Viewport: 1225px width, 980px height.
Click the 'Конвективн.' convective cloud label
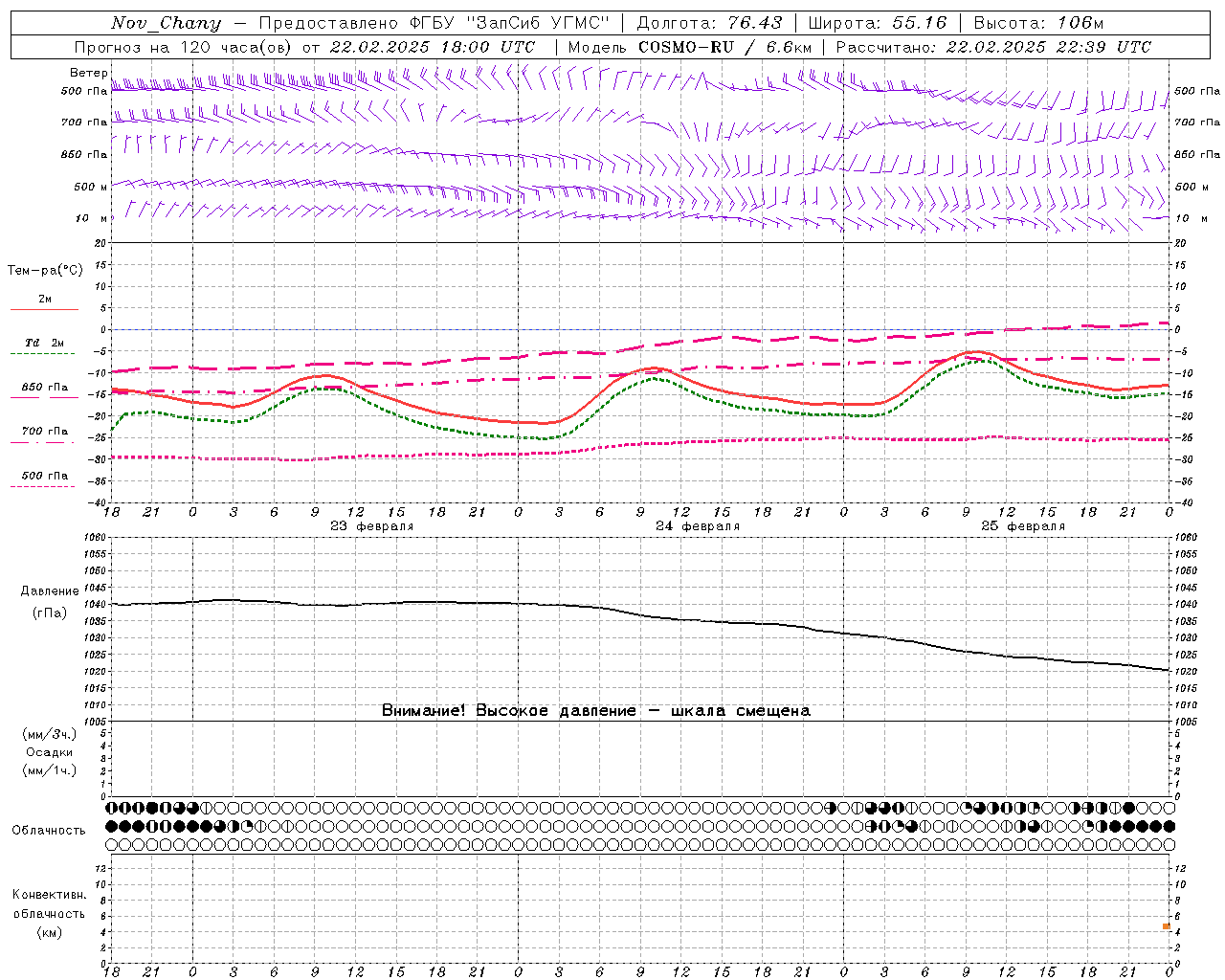50,895
